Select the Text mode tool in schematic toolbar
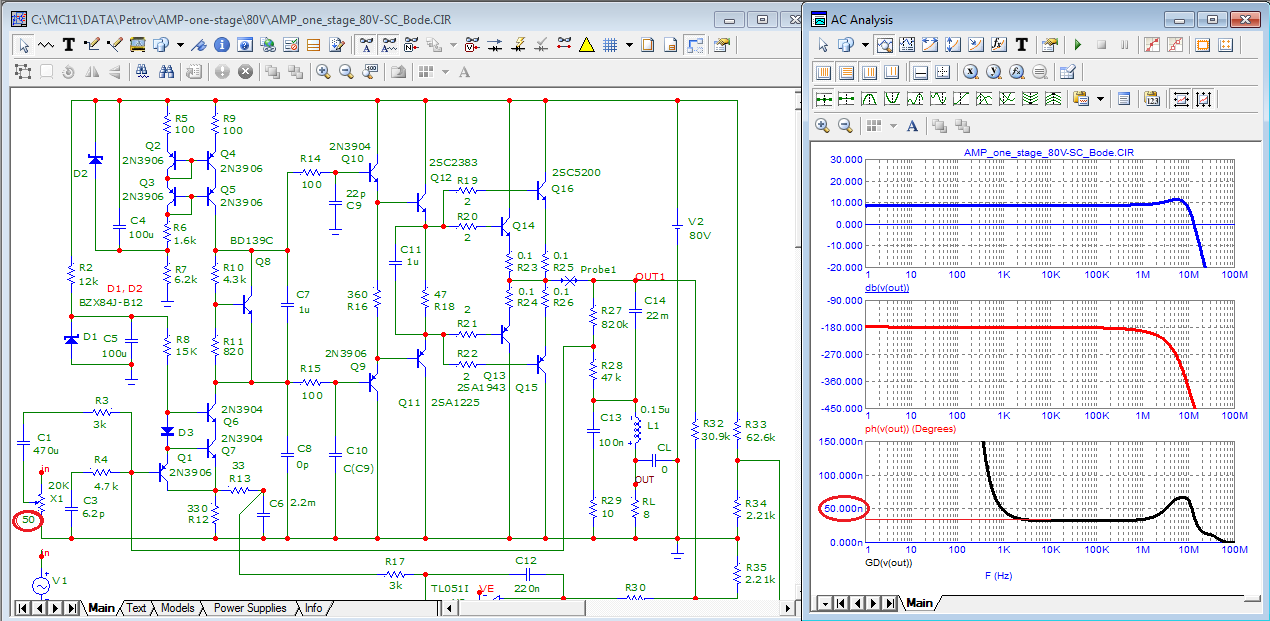This screenshot has height=621, width=1270. click(x=69, y=45)
